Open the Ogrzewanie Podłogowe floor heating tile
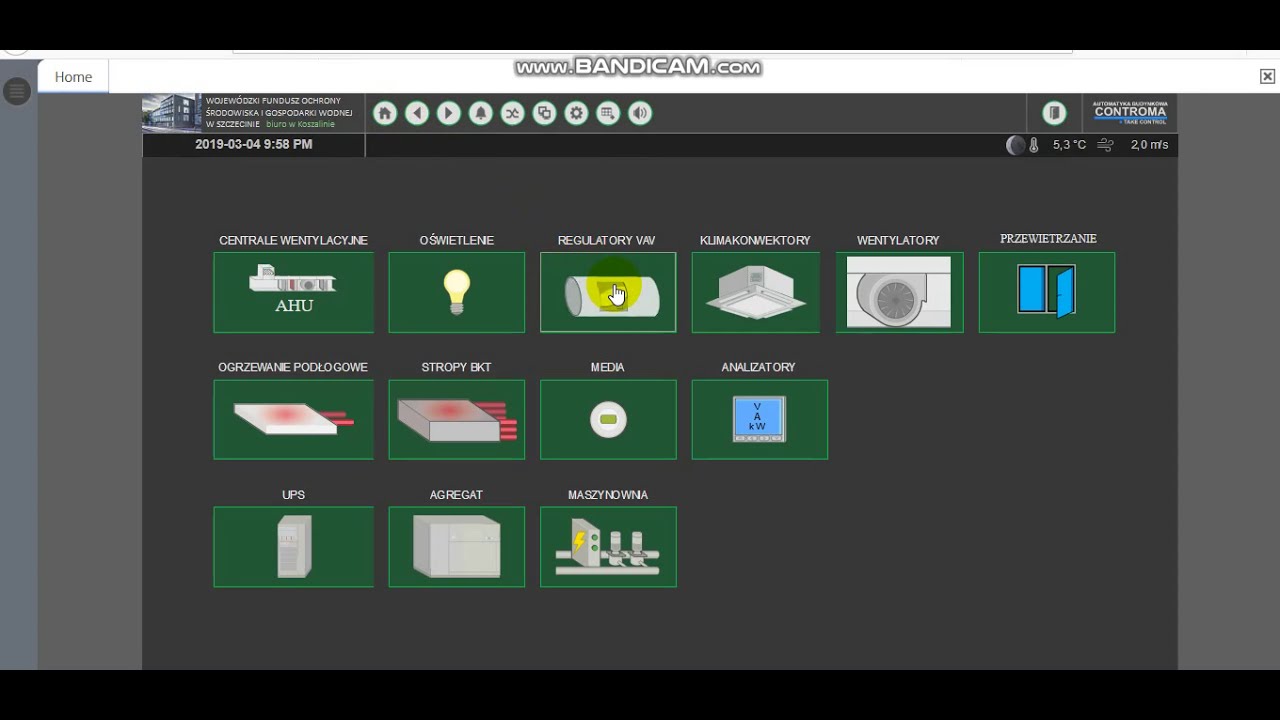 coord(294,419)
